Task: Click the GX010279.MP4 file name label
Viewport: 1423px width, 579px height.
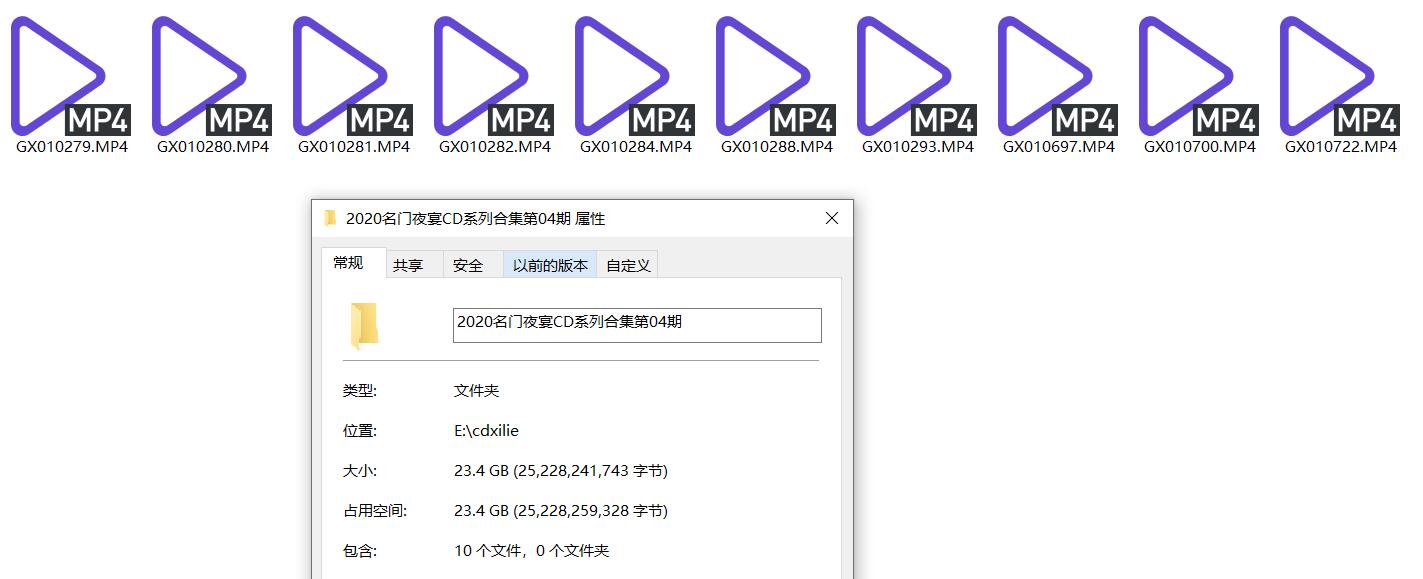Action: (x=72, y=146)
